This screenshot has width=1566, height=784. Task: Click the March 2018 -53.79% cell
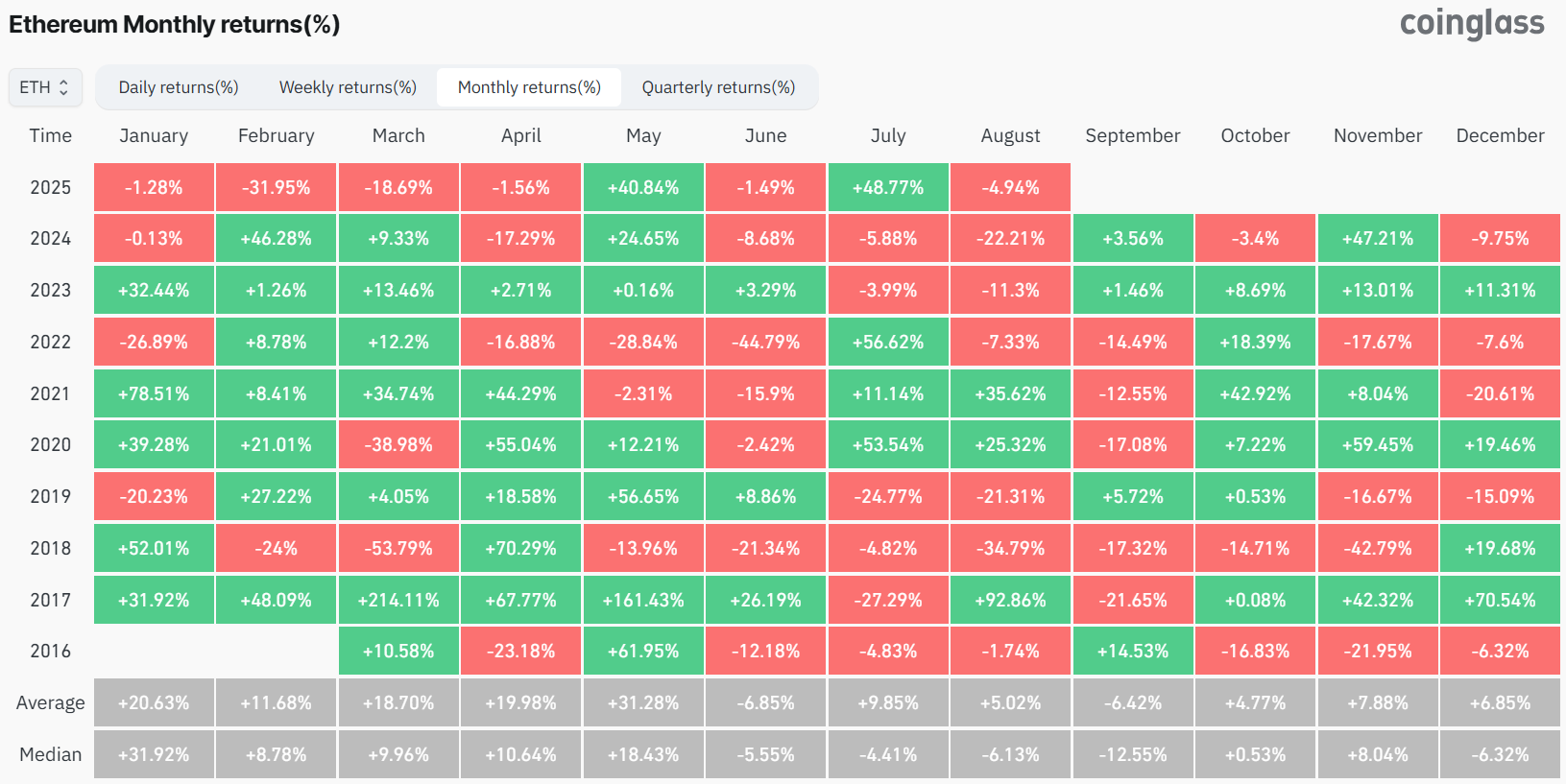398,549
